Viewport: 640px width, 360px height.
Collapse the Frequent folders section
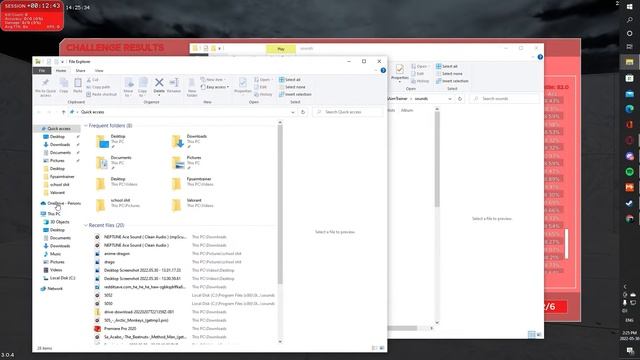coord(86,126)
